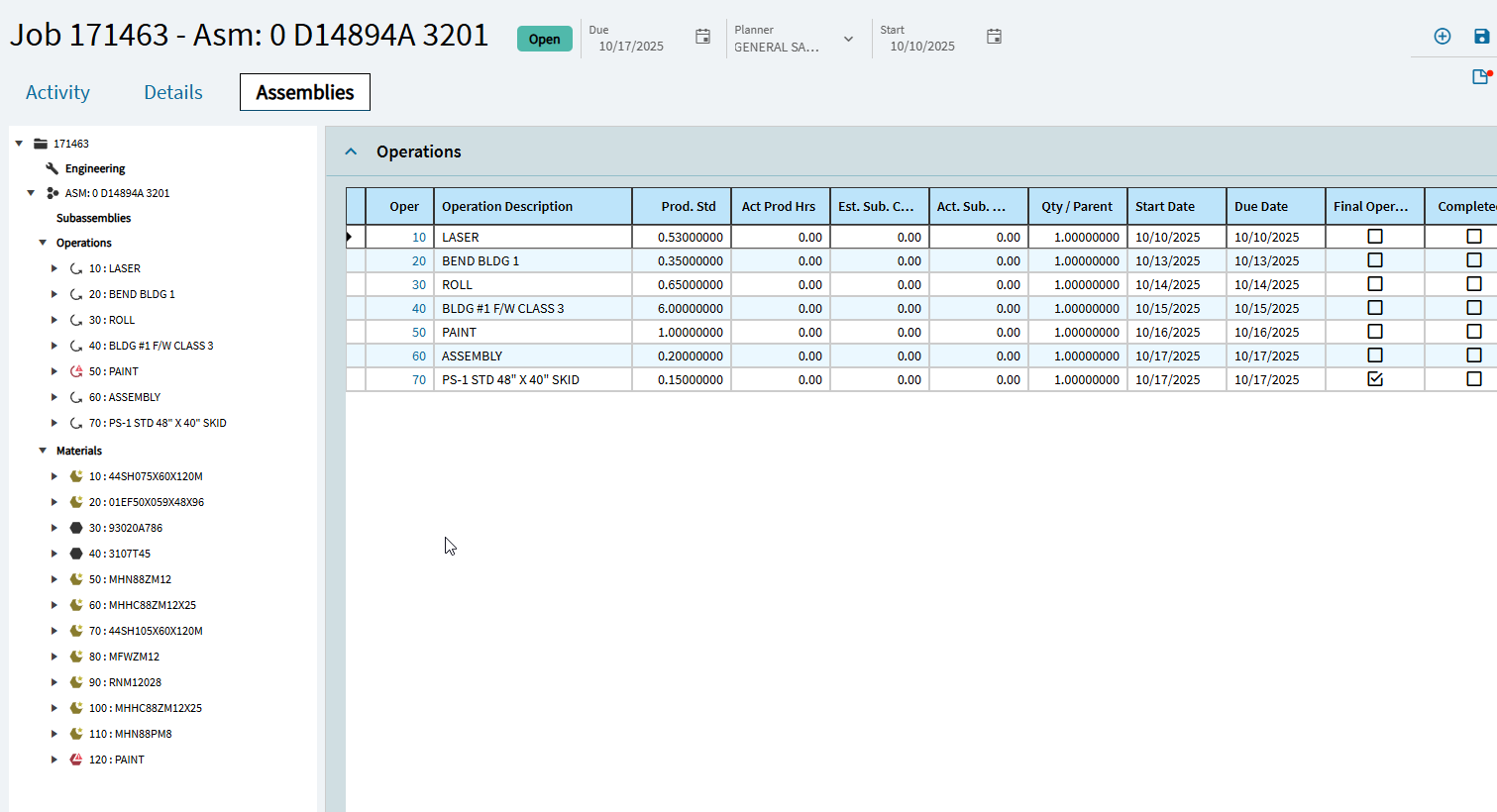Open the Start date calendar icon
The image size is (1497, 812).
(994, 37)
